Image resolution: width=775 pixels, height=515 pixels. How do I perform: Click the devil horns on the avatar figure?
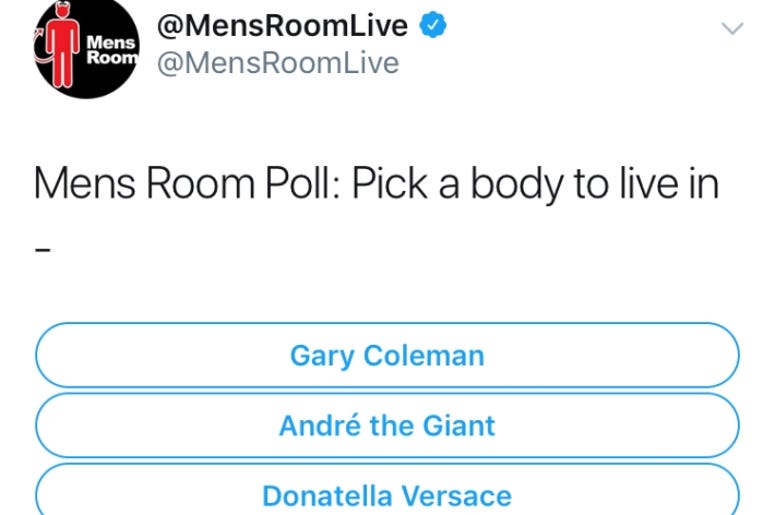tap(63, 6)
